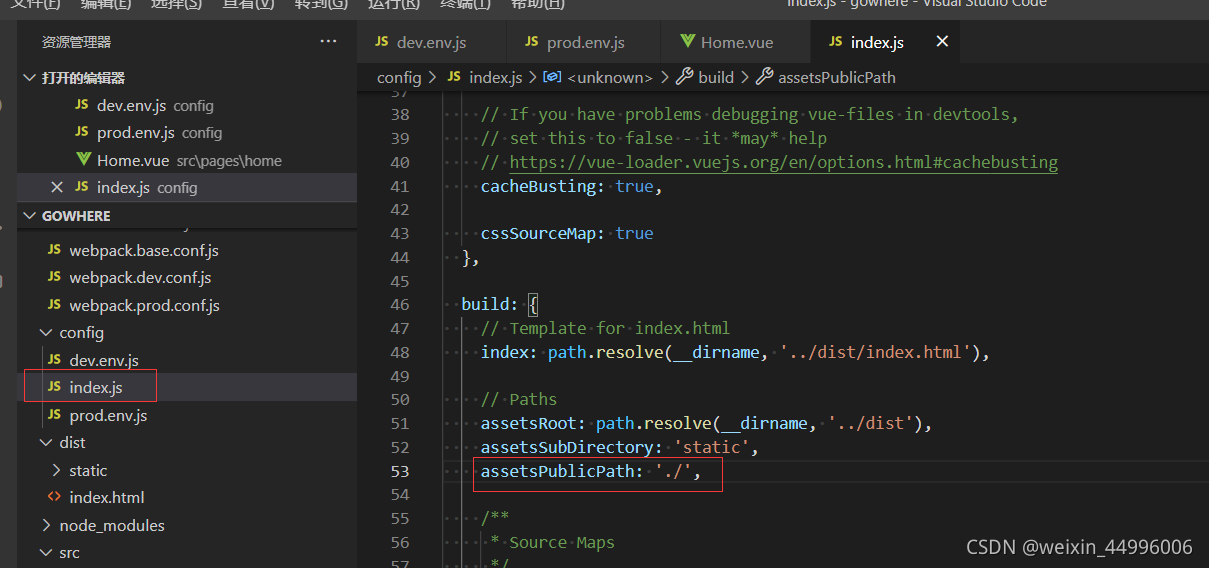Click wrench icon before assetsPublicPath breadcrumb
The height and width of the screenshot is (568, 1209).
tap(764, 77)
